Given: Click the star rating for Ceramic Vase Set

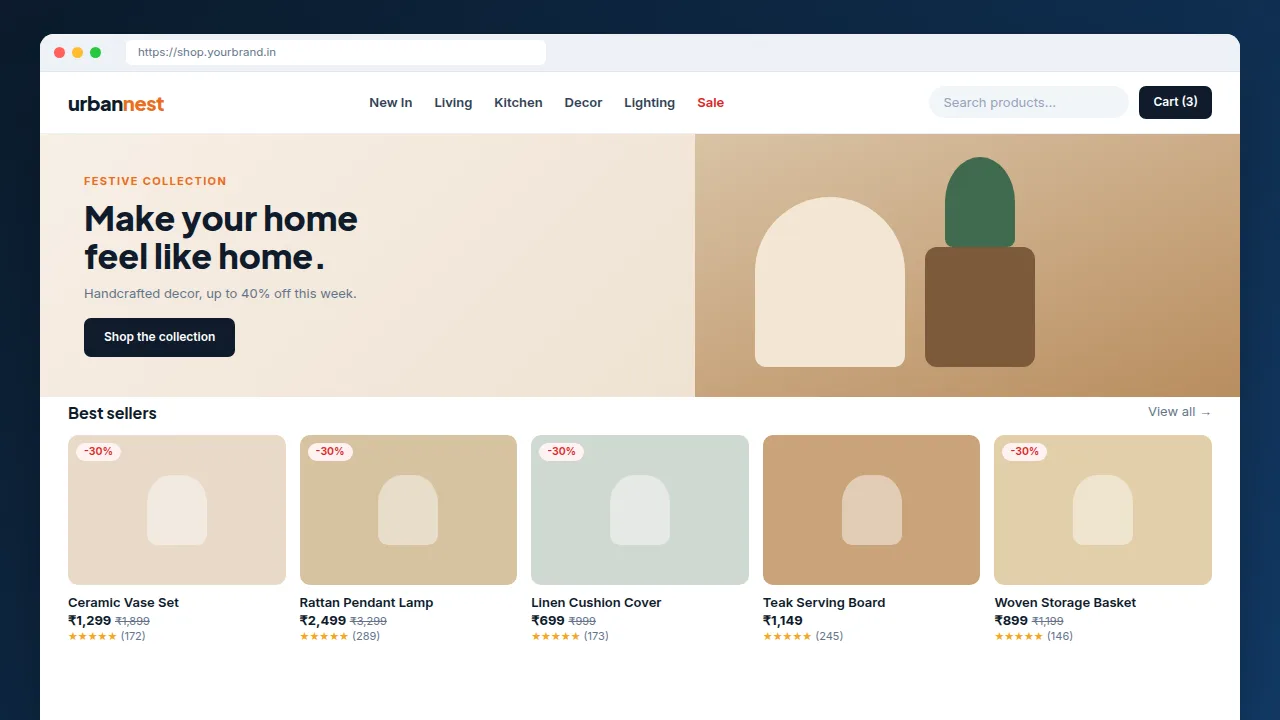Looking at the screenshot, I should 92,637.
